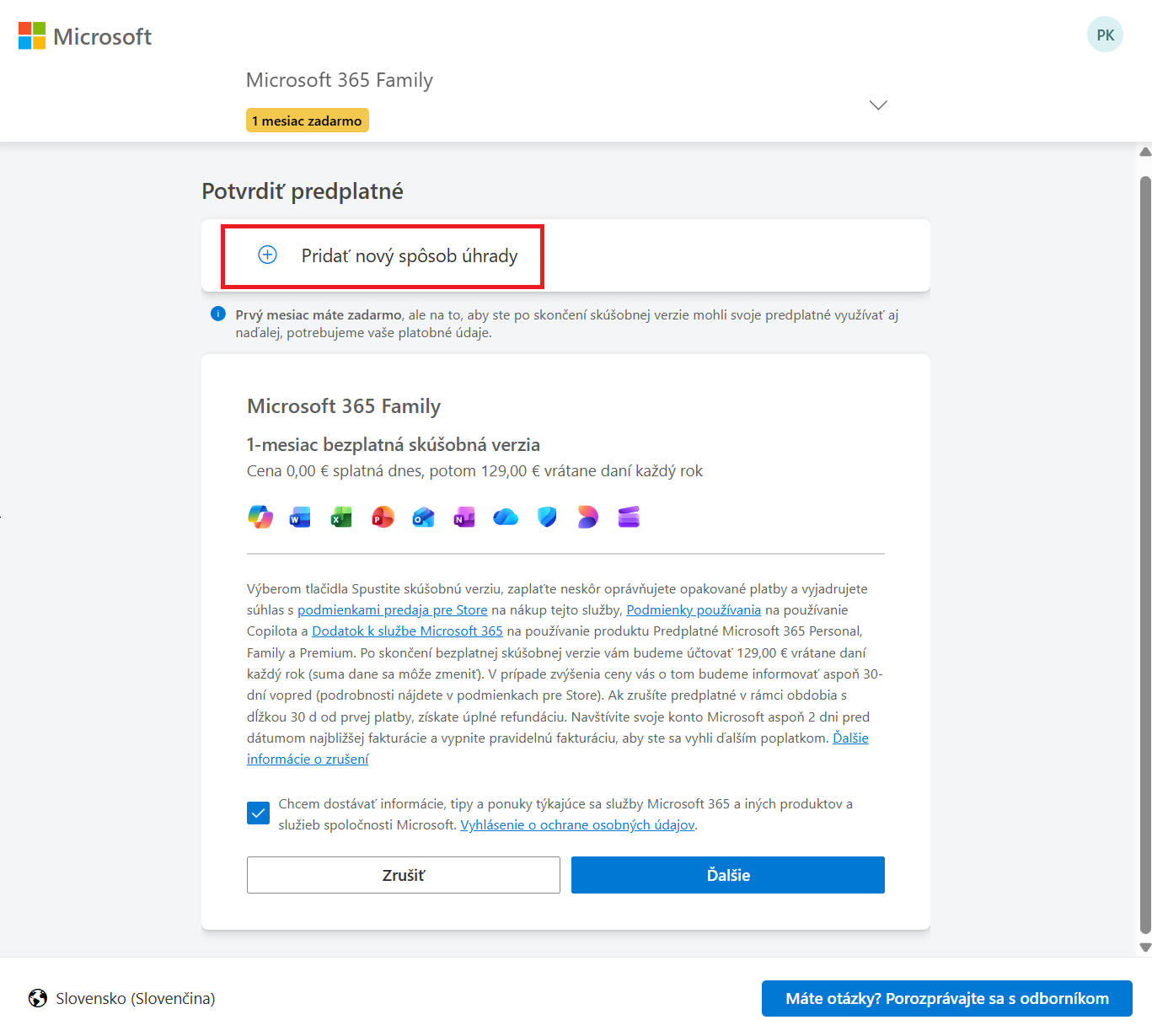Click the 1 mesiac zadarmo badge
The width and height of the screenshot is (1152, 1036).
[308, 121]
